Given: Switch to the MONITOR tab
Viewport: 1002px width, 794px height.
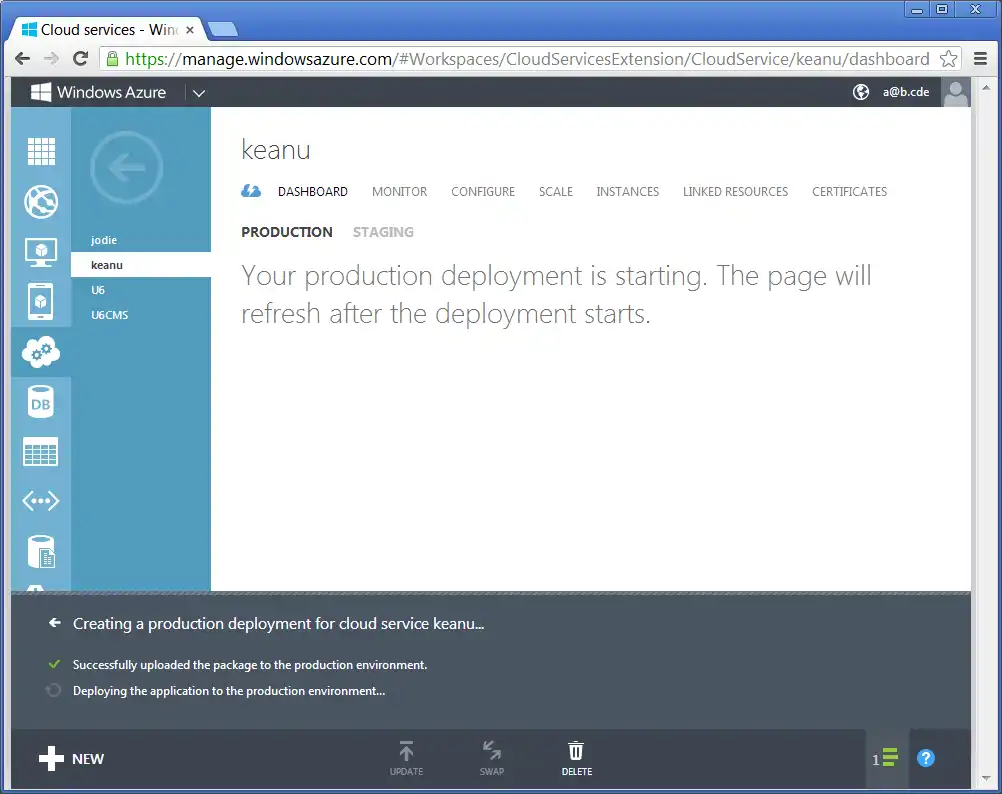Looking at the screenshot, I should [x=399, y=192].
